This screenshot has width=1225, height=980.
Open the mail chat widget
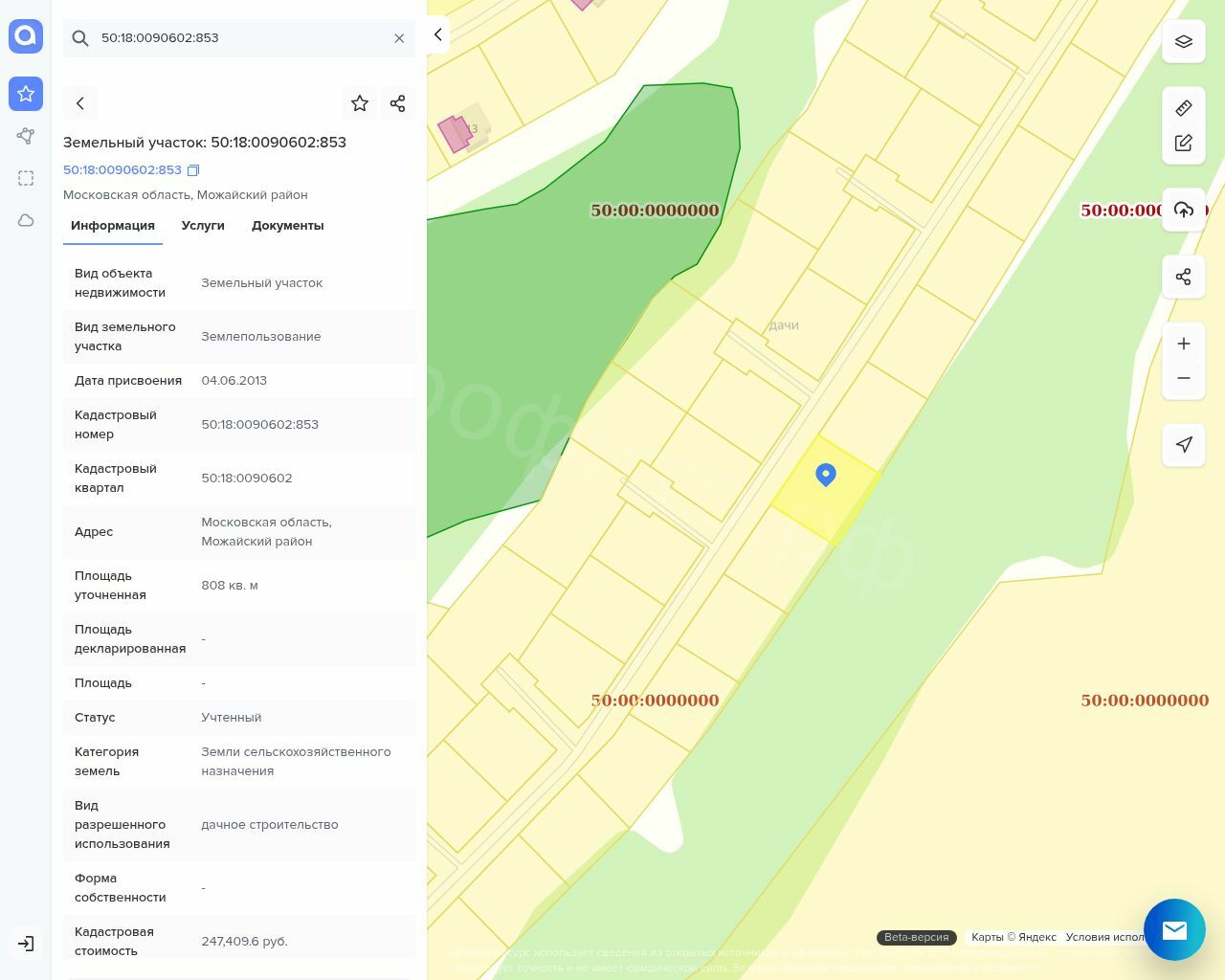1174,929
